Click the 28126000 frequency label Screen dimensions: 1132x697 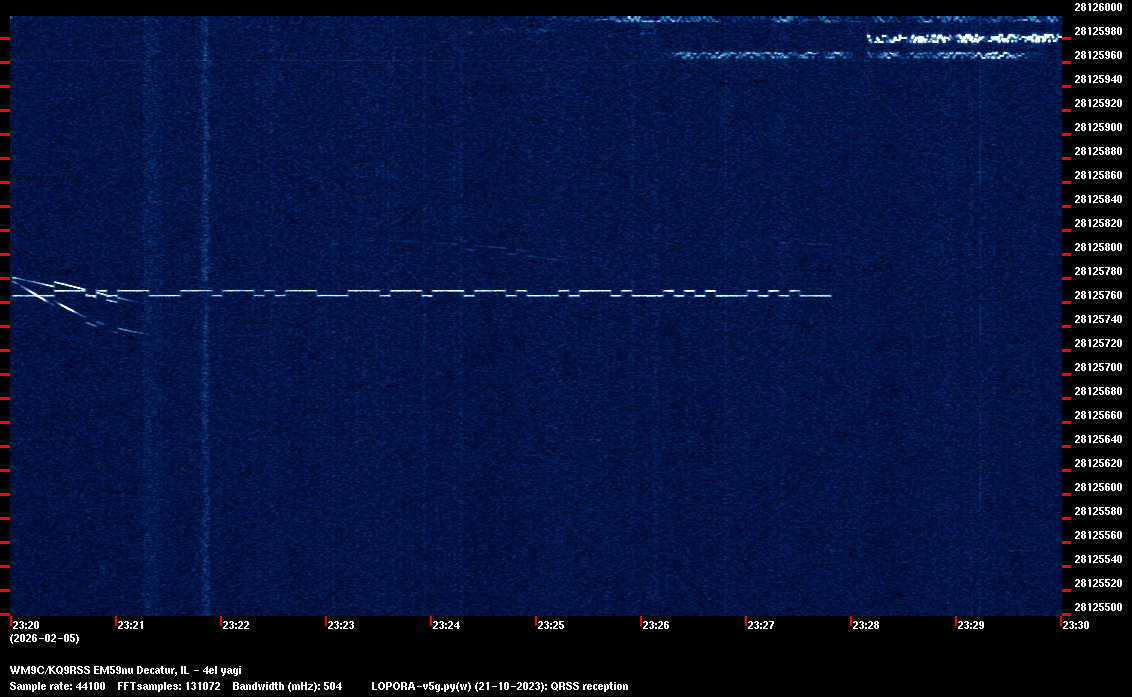click(1097, 7)
